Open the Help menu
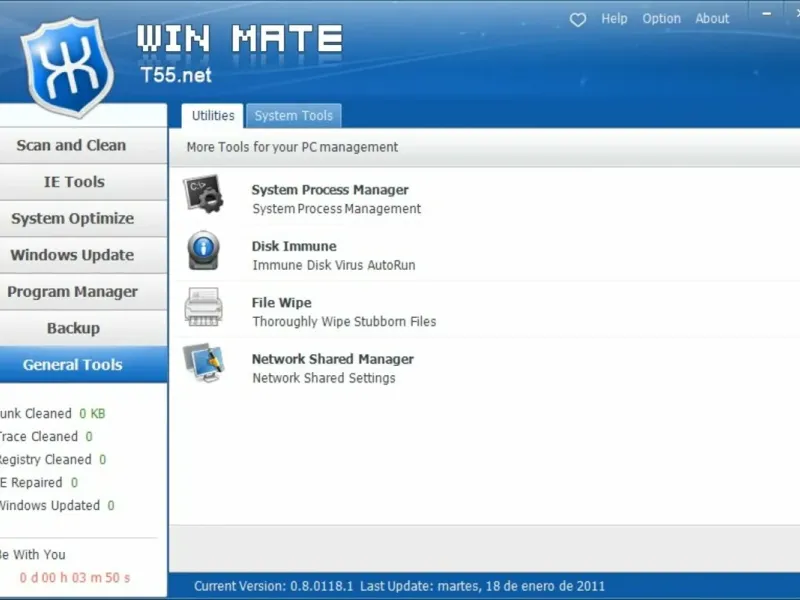Screen dimensions: 800x600 coord(614,19)
